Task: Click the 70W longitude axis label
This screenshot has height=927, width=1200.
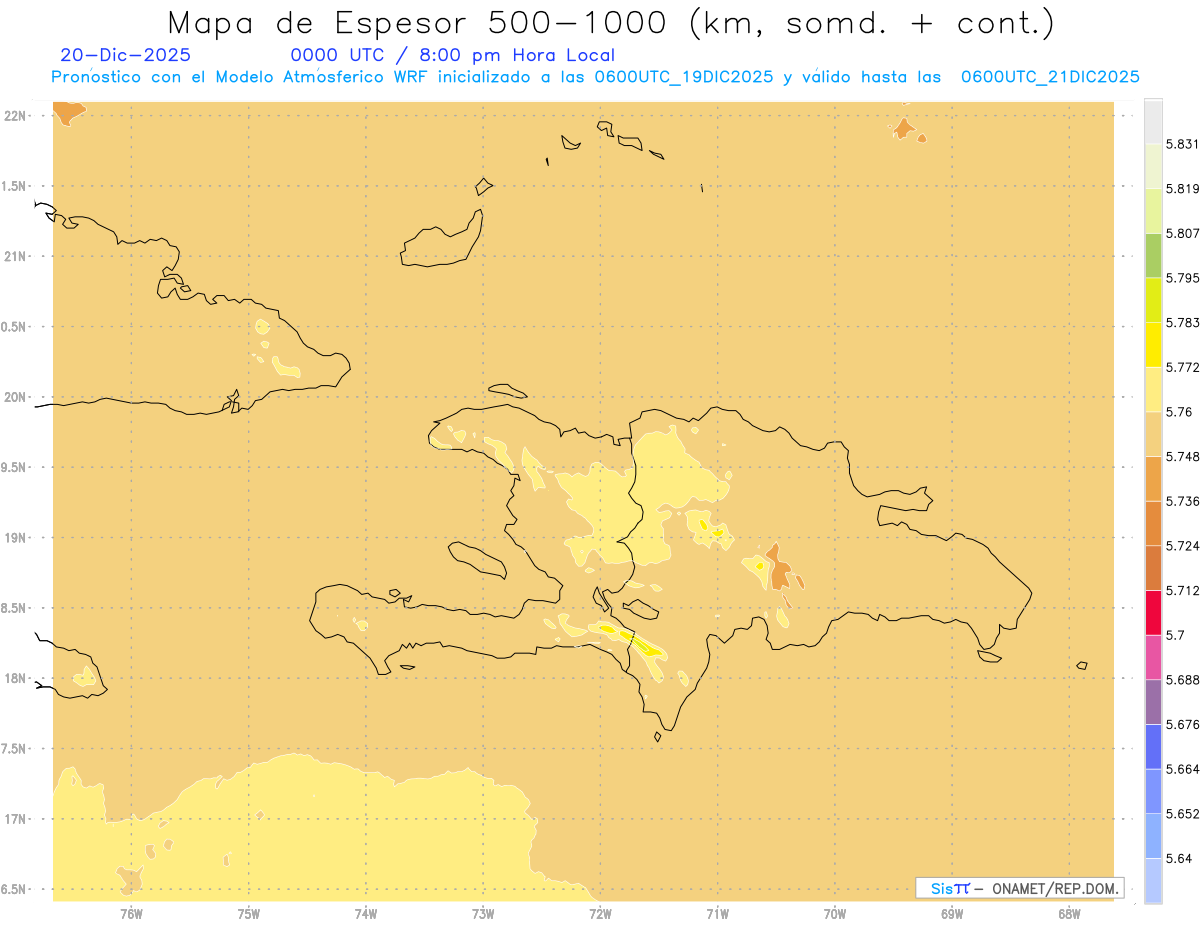Action: click(x=835, y=913)
